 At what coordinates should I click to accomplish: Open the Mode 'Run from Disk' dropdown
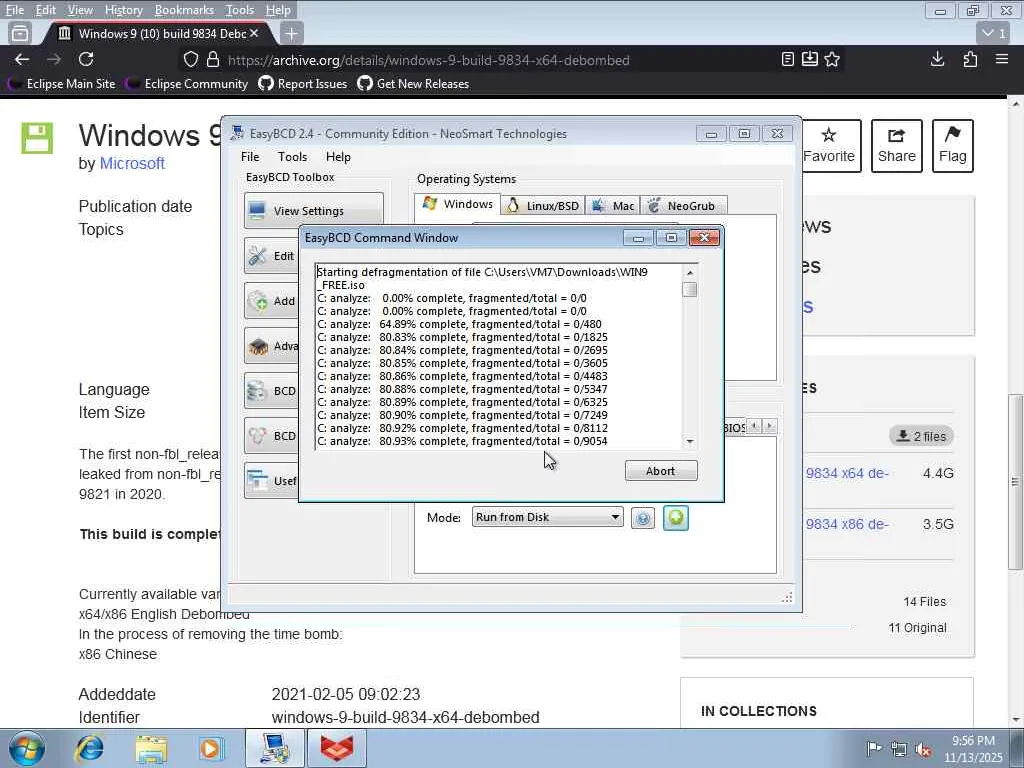coord(547,517)
